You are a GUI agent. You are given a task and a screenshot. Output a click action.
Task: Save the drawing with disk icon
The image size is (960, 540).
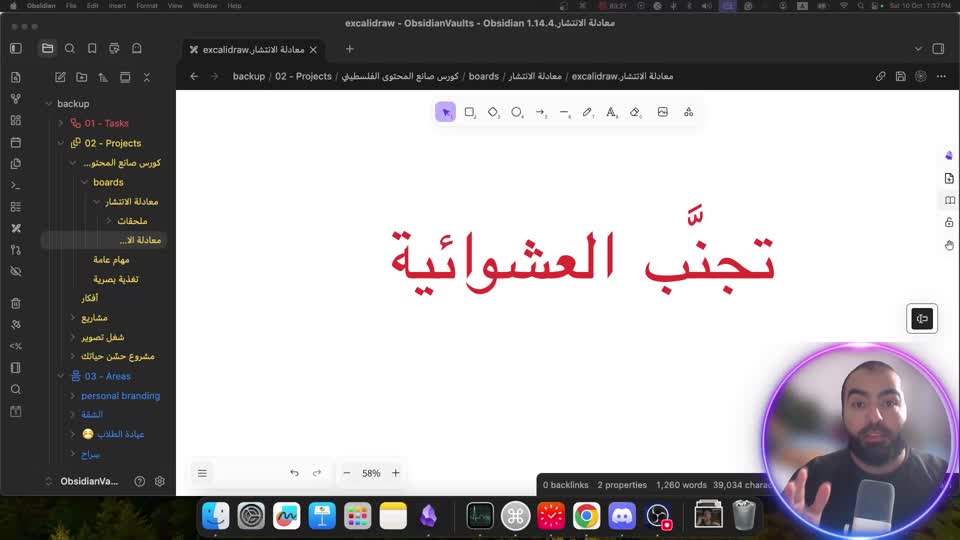click(x=901, y=77)
